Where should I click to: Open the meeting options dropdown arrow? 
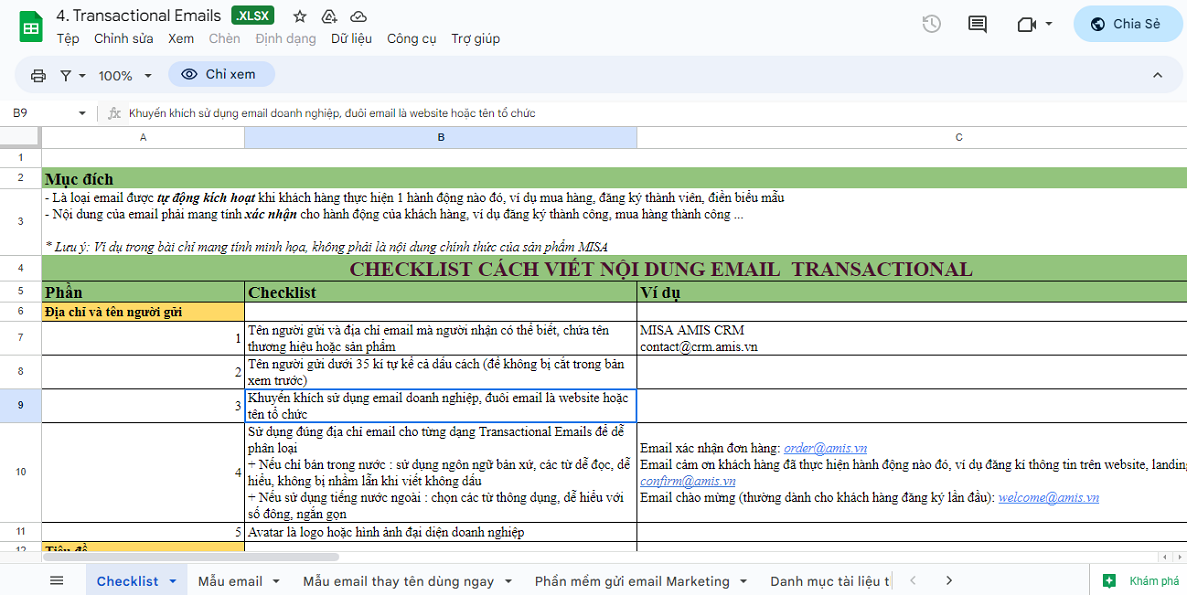click(x=1048, y=24)
